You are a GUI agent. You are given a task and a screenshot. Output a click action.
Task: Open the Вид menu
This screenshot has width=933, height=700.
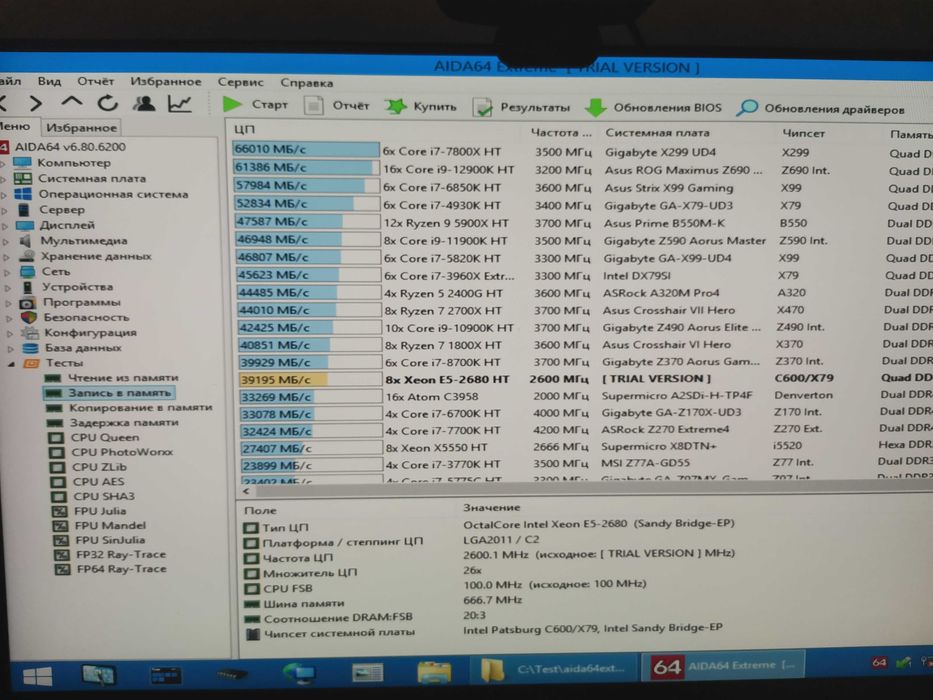tap(49, 81)
